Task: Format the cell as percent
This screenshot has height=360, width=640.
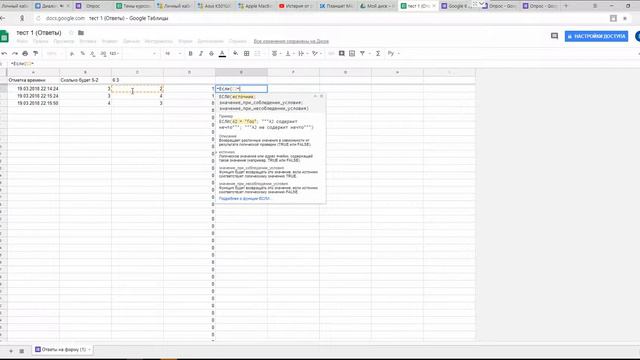Action: (x=82, y=53)
